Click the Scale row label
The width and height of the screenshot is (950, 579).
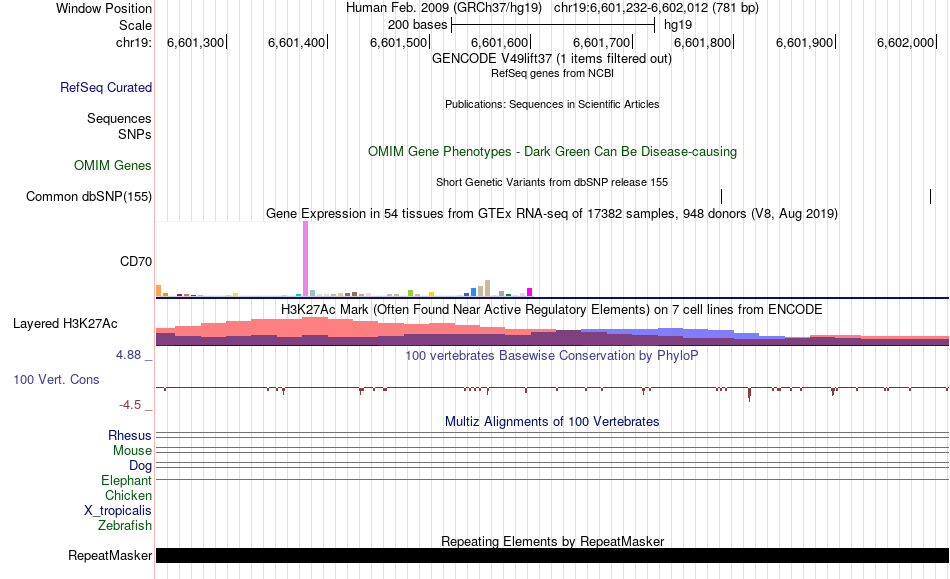point(135,25)
